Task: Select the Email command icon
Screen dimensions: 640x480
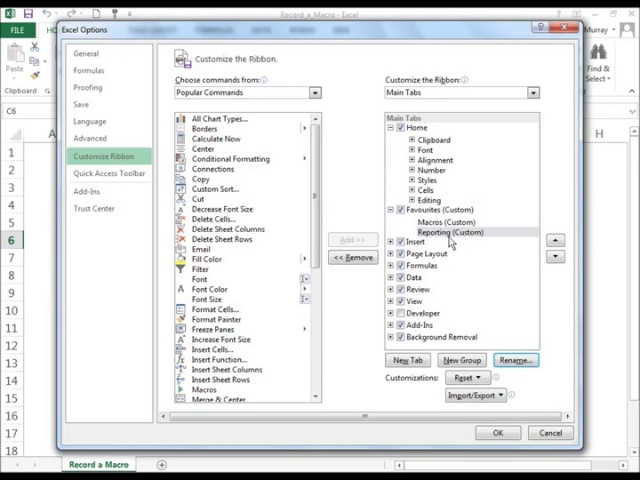Action: (180, 249)
